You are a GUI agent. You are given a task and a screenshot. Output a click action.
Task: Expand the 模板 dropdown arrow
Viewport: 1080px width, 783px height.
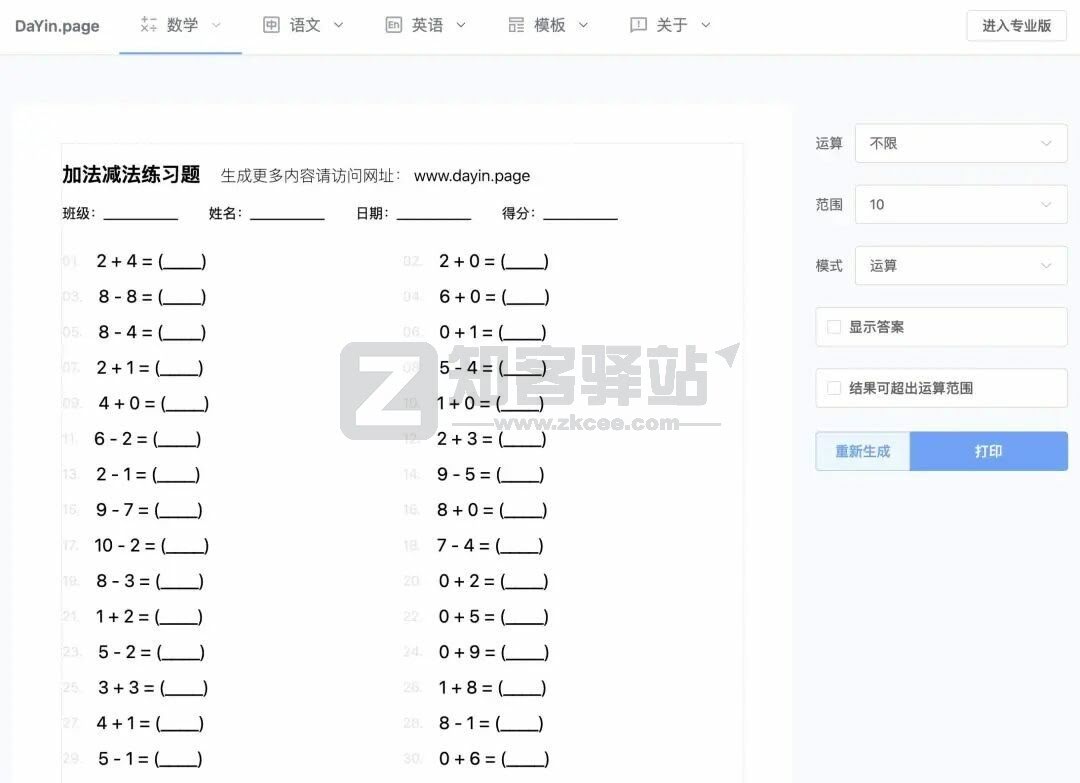tap(583, 25)
